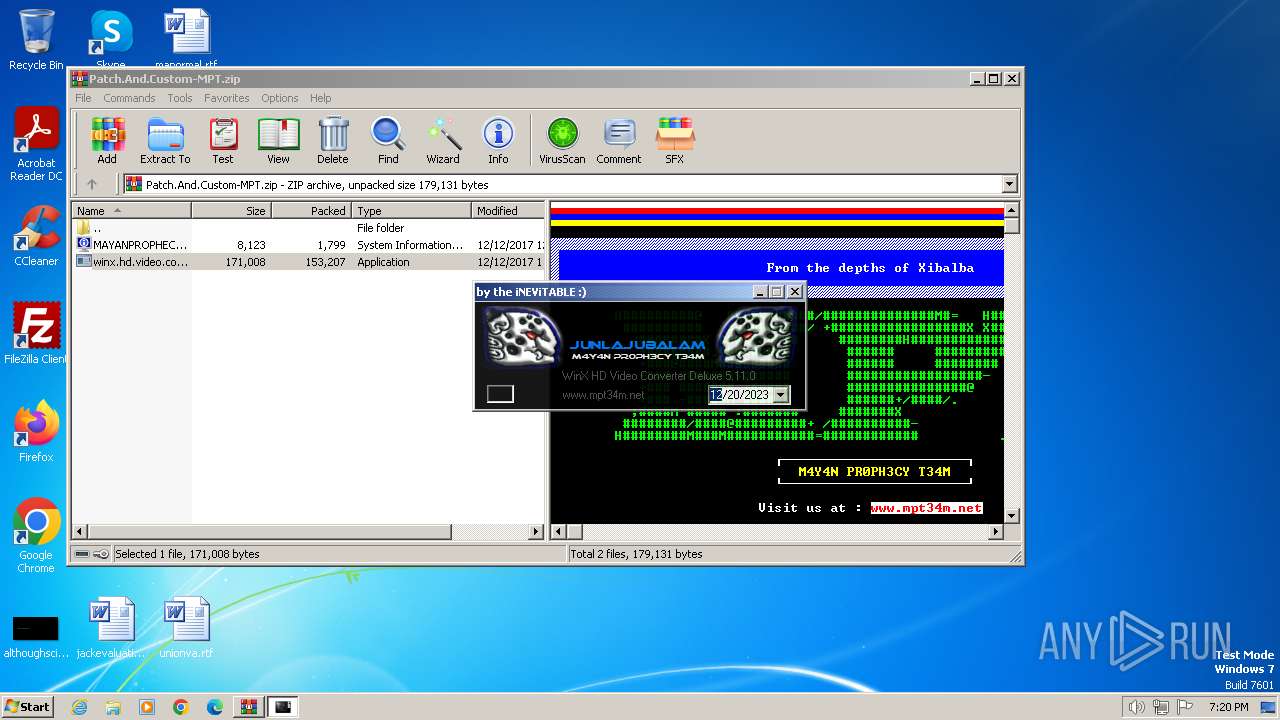
Task: Open the Options menu
Action: 280,98
